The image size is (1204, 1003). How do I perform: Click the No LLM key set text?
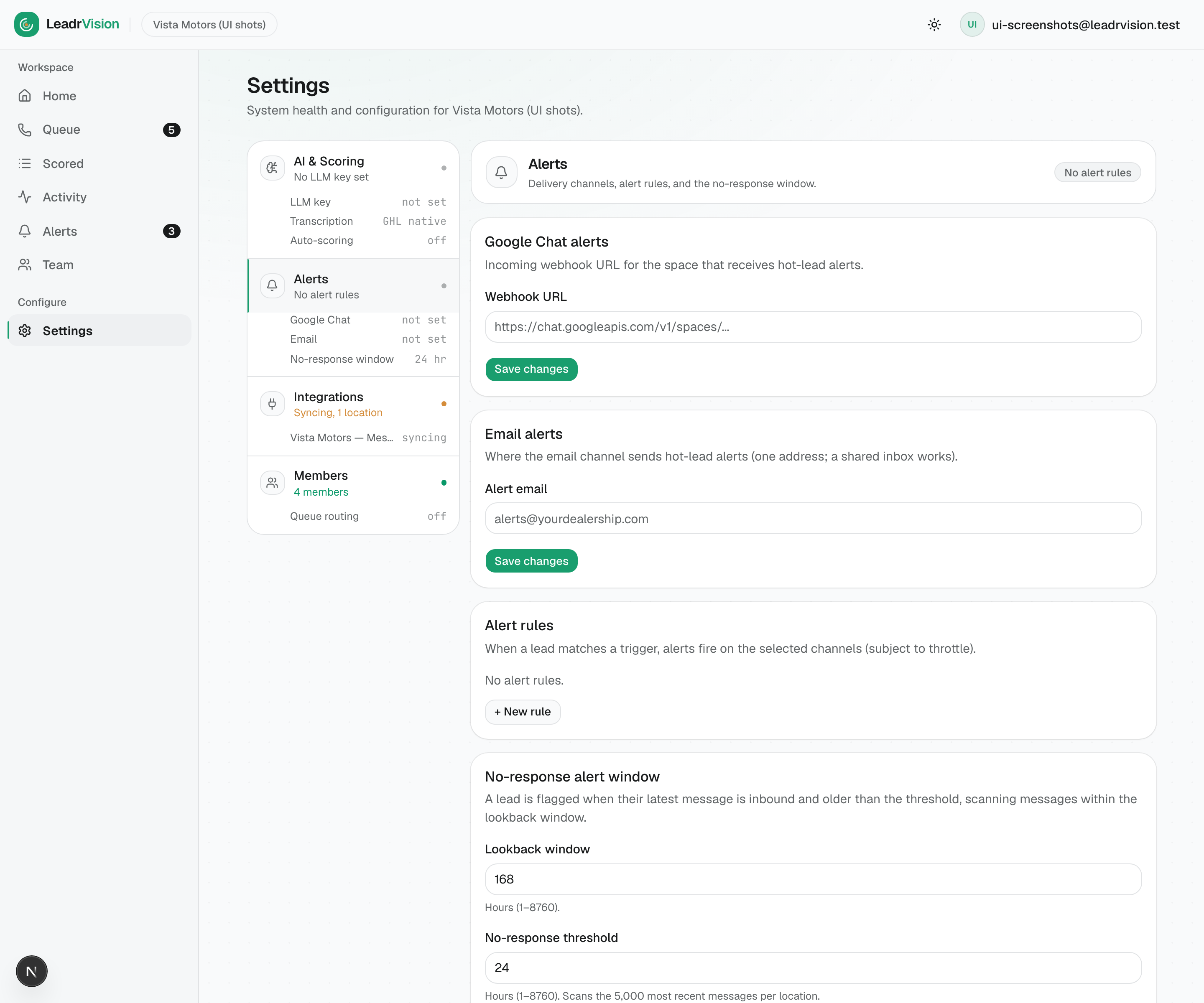point(331,177)
